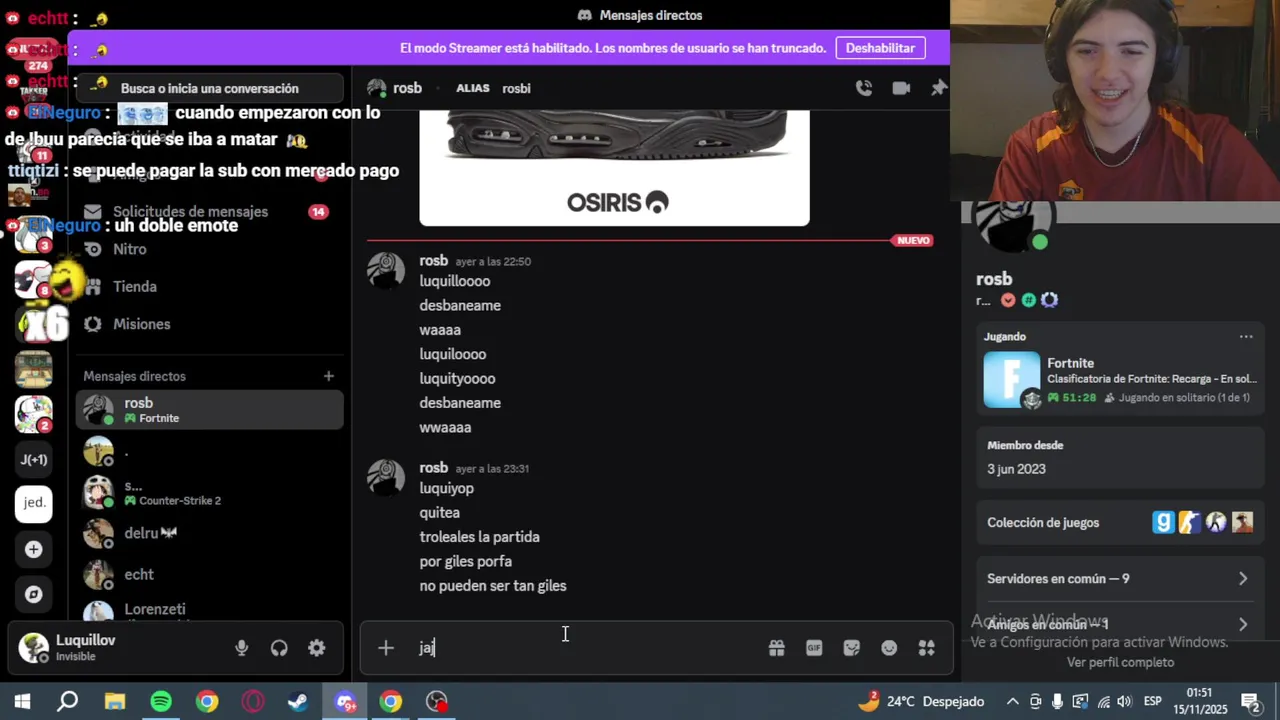Open Opera GX from the taskbar
1280x720 pixels.
[x=252, y=702]
